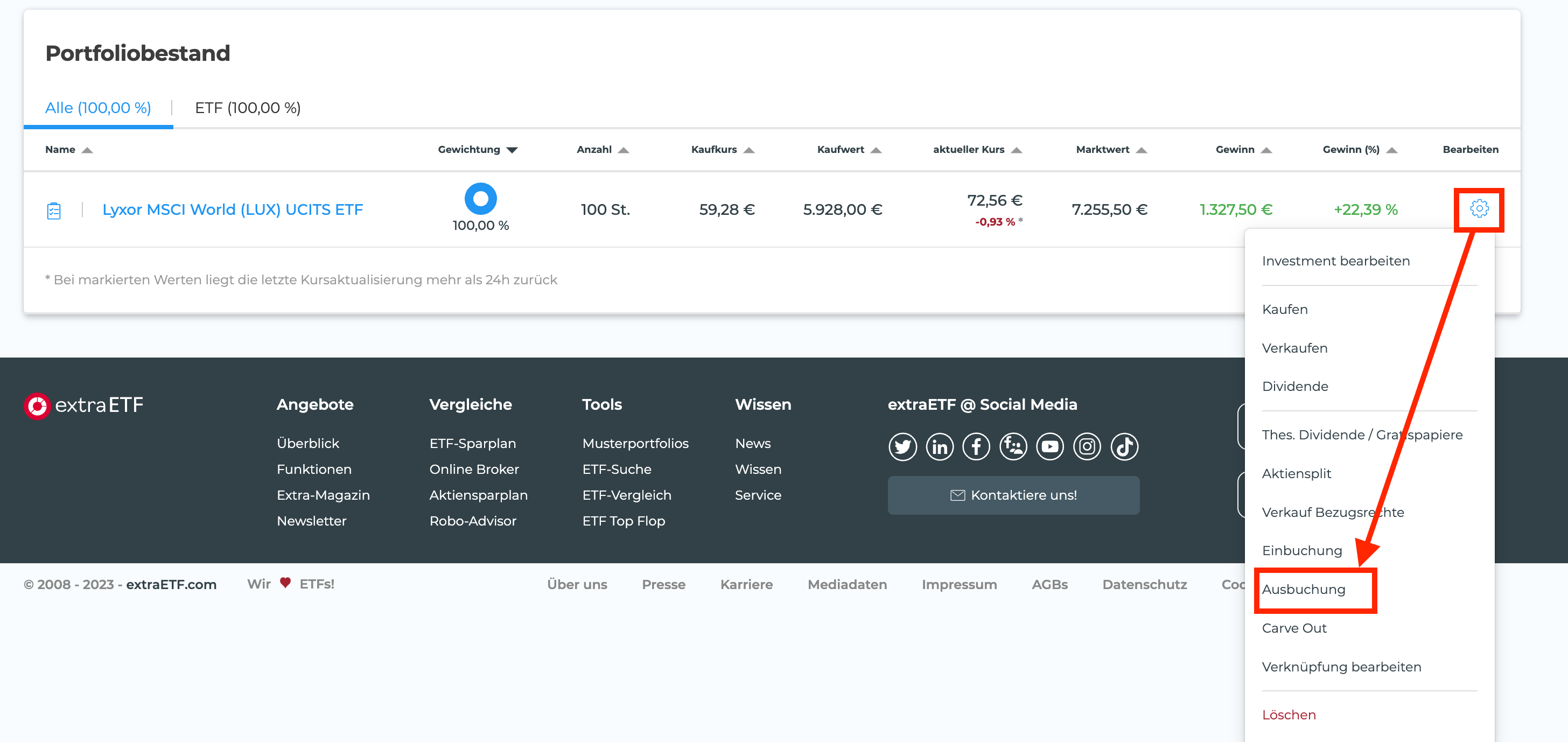Open ETF Top Flop footer link

point(624,521)
